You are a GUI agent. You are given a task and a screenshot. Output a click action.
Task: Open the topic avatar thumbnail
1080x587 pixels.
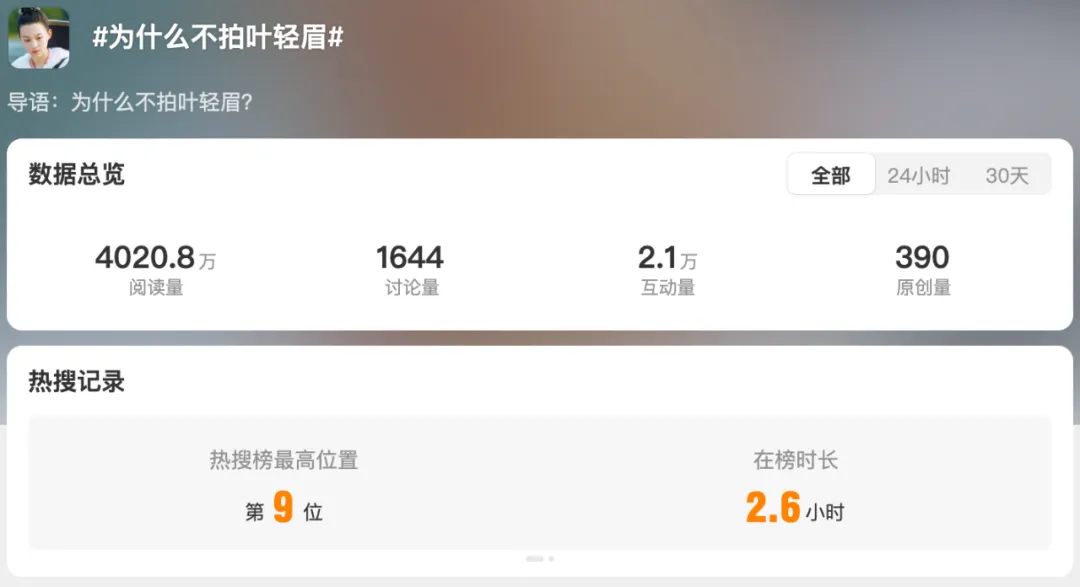pyautogui.click(x=39, y=37)
